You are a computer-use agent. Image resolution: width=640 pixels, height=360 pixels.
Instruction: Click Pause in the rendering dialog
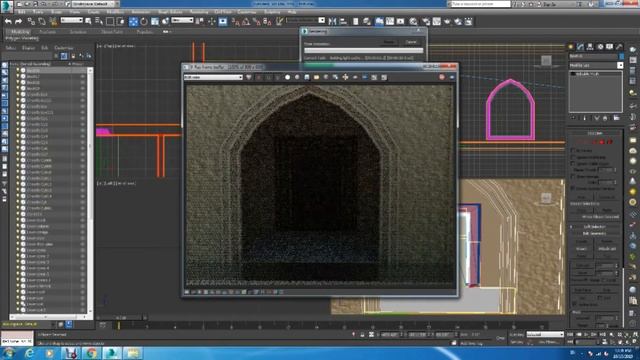(x=389, y=42)
